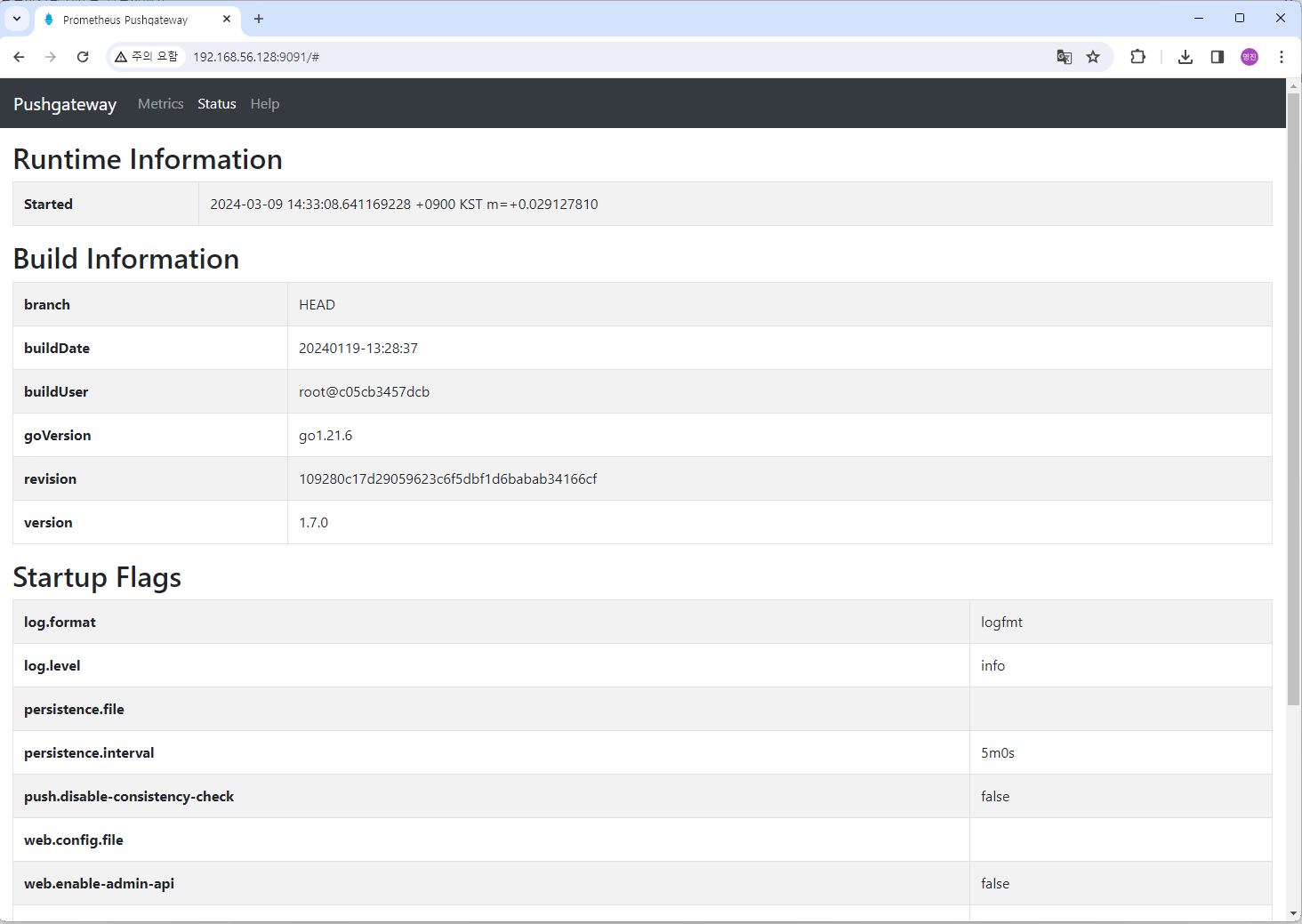Click the 'buildUser' label

(56, 392)
